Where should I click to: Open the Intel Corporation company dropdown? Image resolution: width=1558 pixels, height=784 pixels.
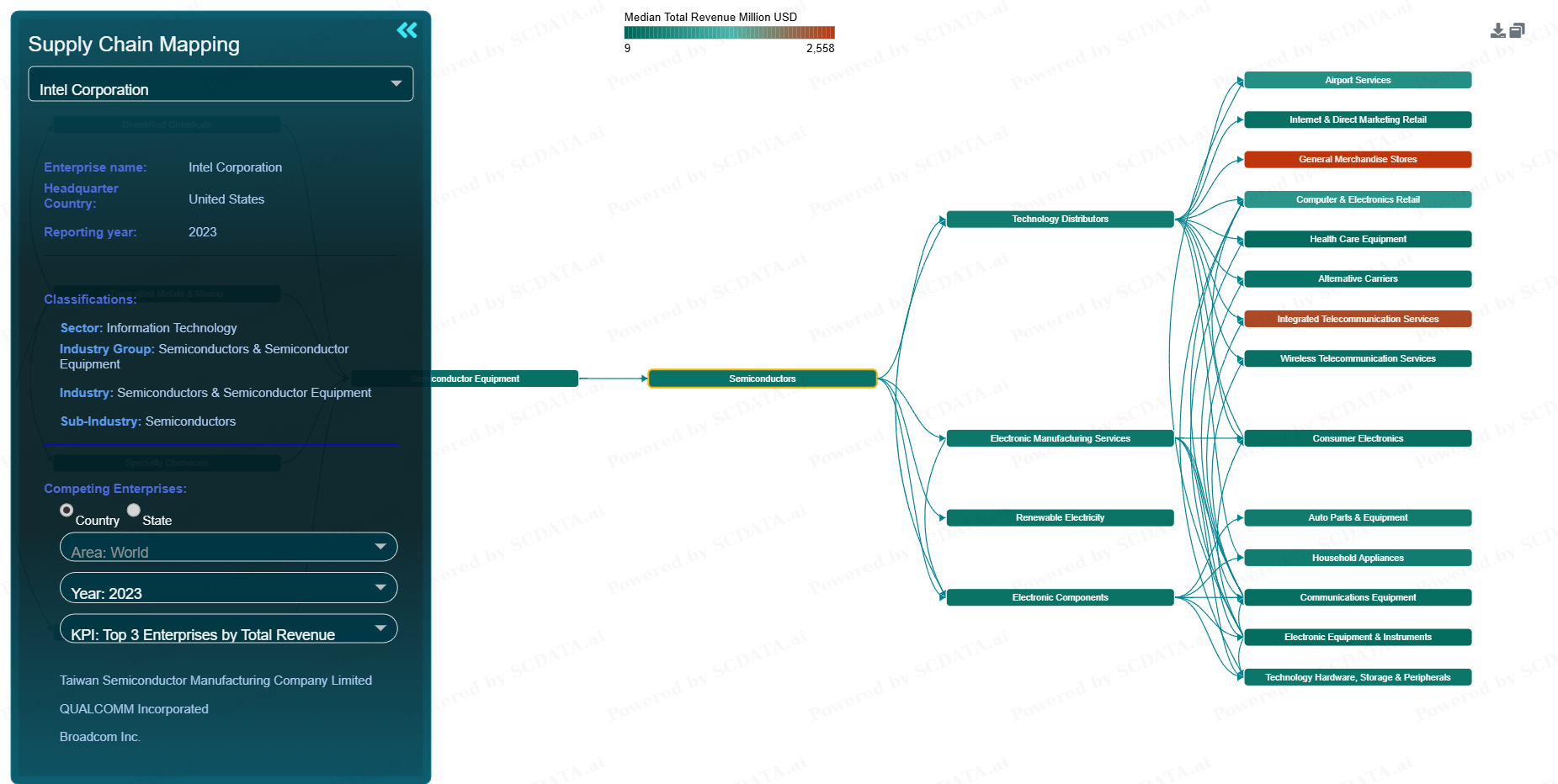pos(221,84)
